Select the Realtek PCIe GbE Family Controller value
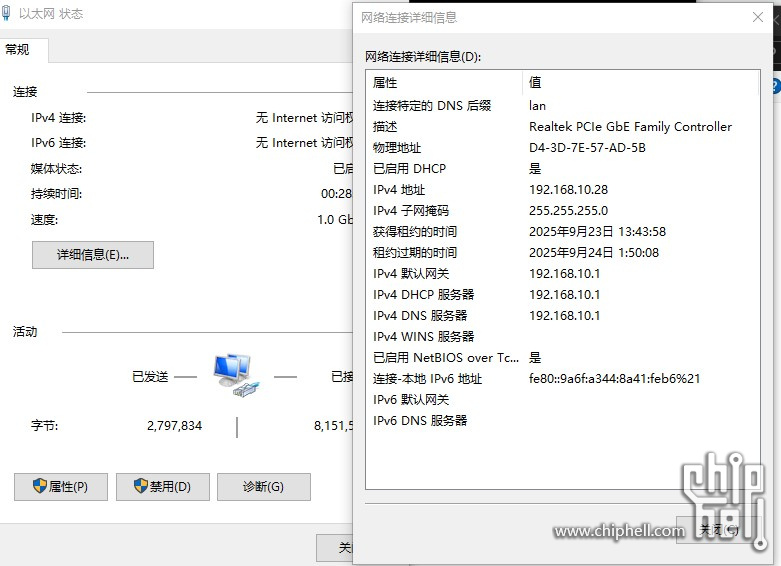The height and width of the screenshot is (566, 781). (630, 127)
